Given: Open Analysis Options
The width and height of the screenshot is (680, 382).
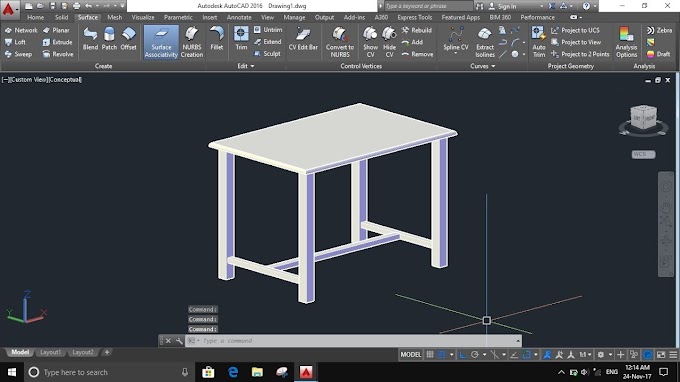Looking at the screenshot, I should pyautogui.click(x=626, y=42).
